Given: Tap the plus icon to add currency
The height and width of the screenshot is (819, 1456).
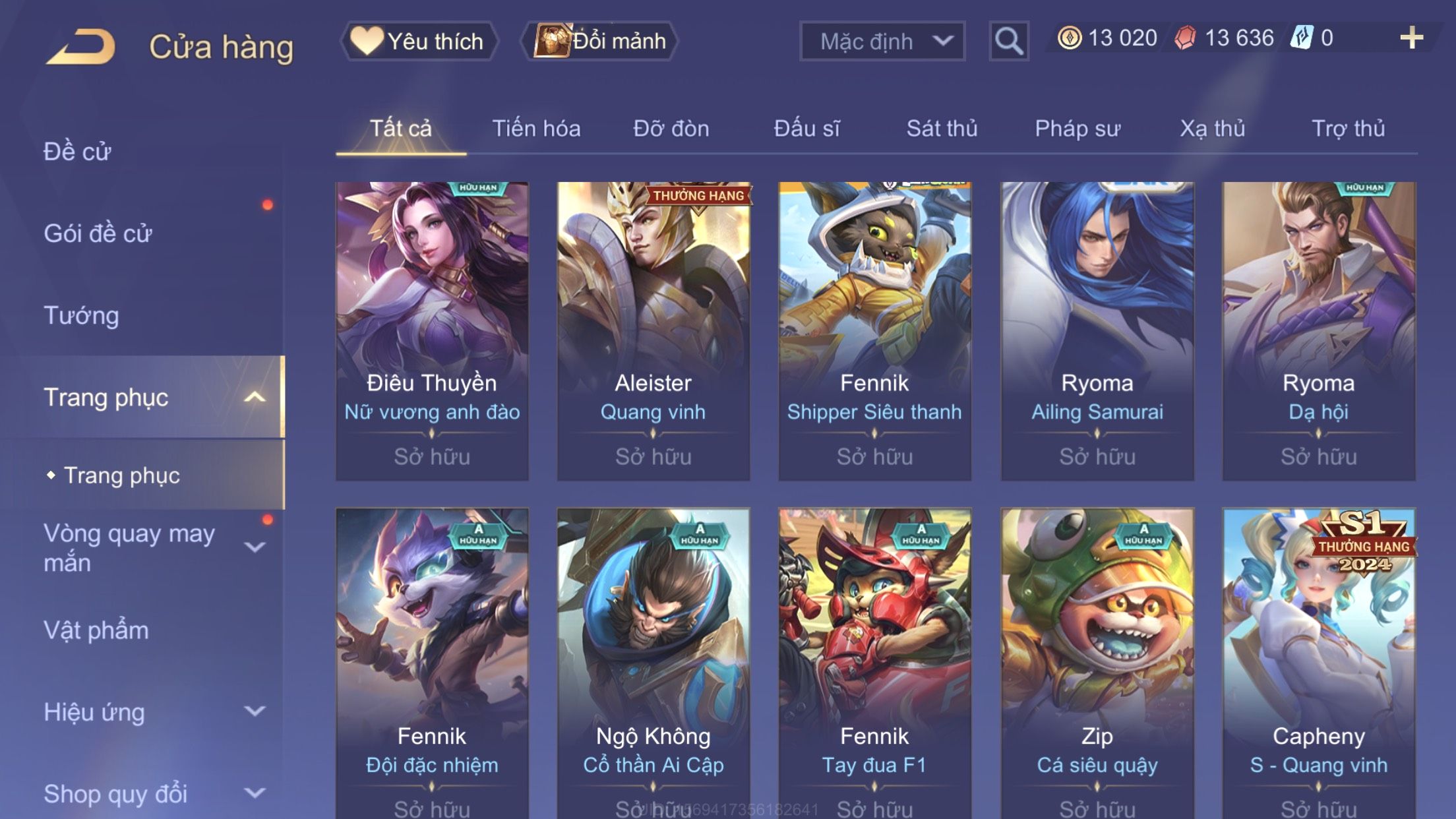Looking at the screenshot, I should [1411, 38].
